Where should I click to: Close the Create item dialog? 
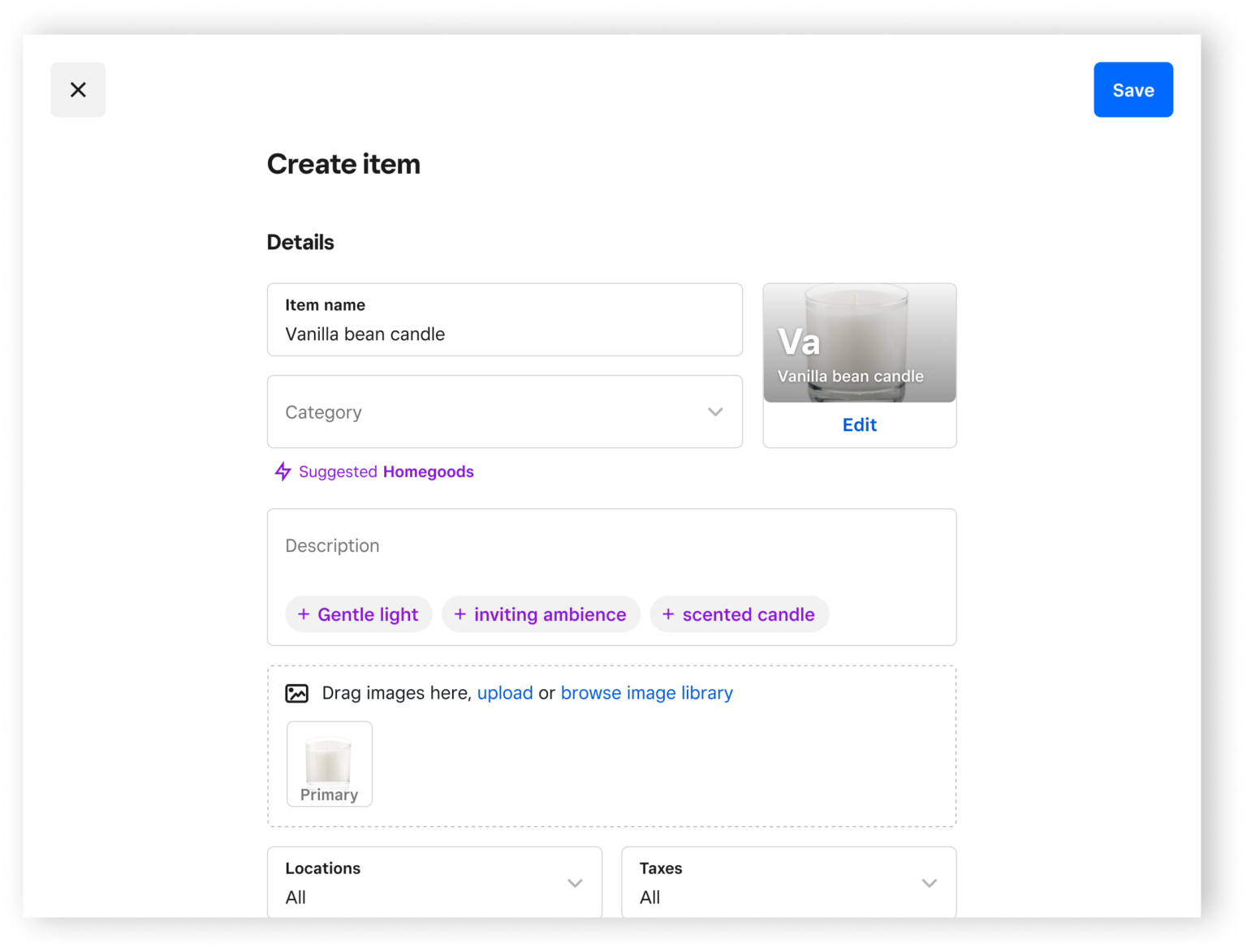[x=78, y=89]
